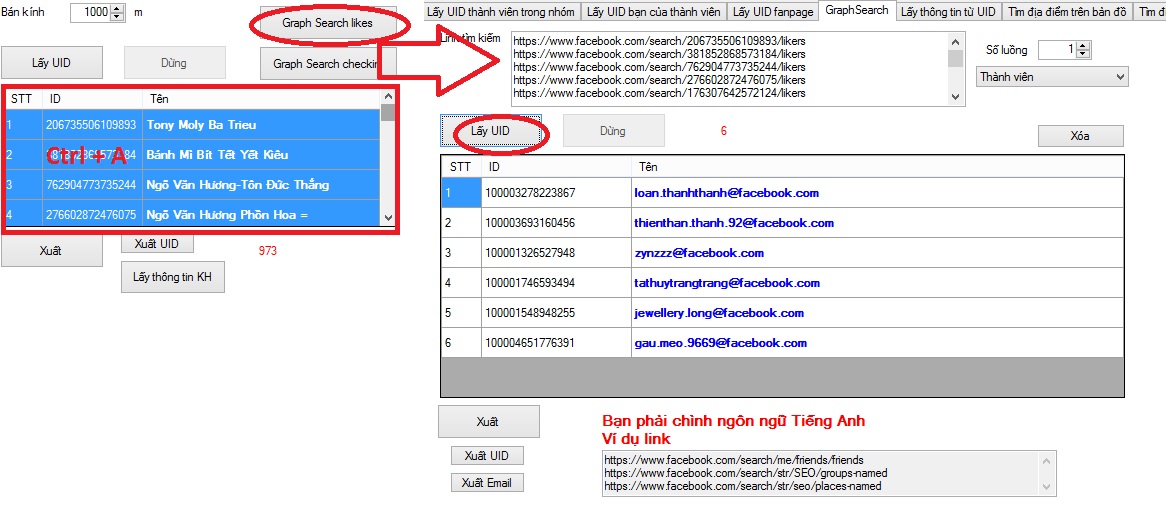Select row Tony Moly Ba Trieu

point(200,125)
